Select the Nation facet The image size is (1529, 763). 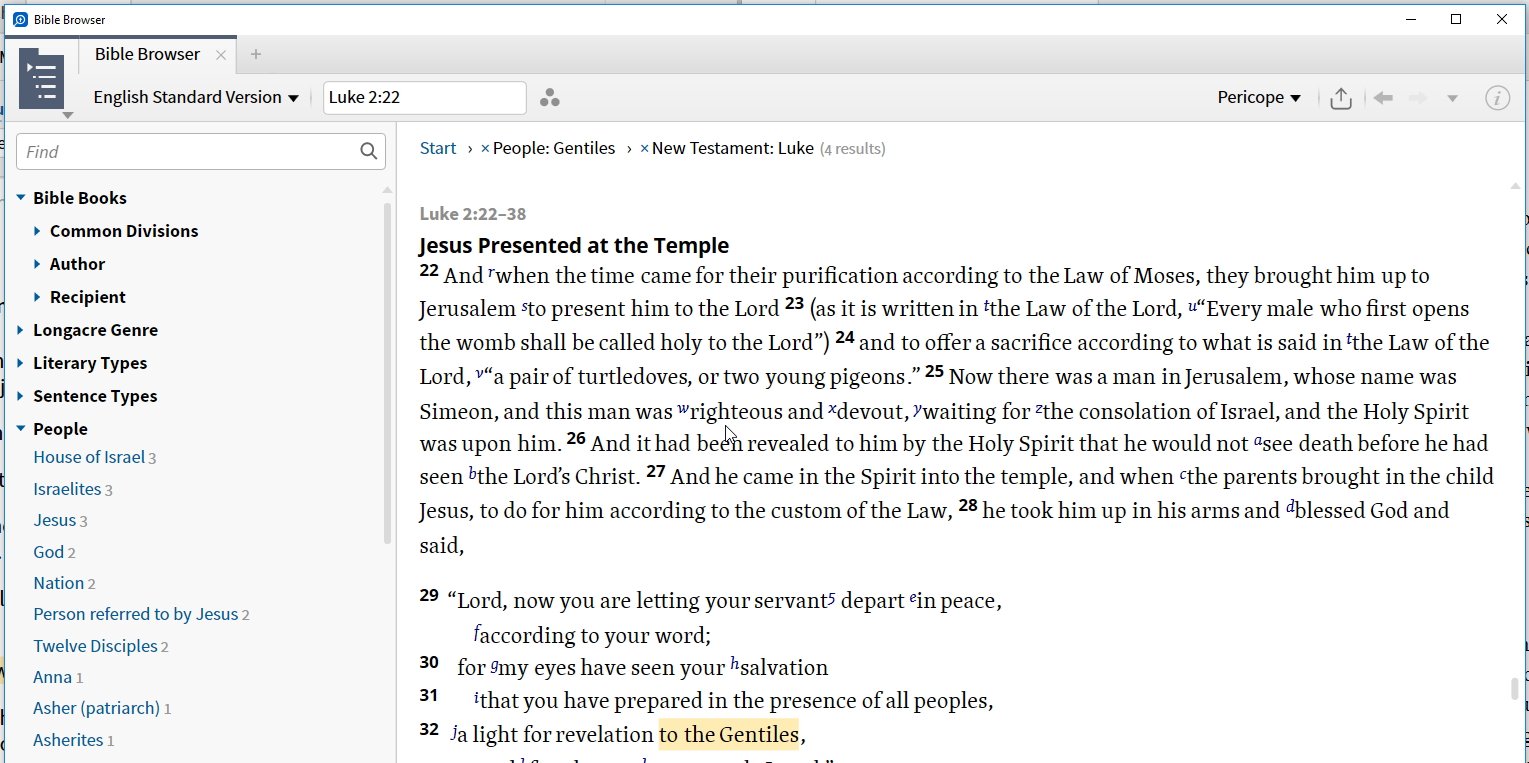tap(58, 583)
